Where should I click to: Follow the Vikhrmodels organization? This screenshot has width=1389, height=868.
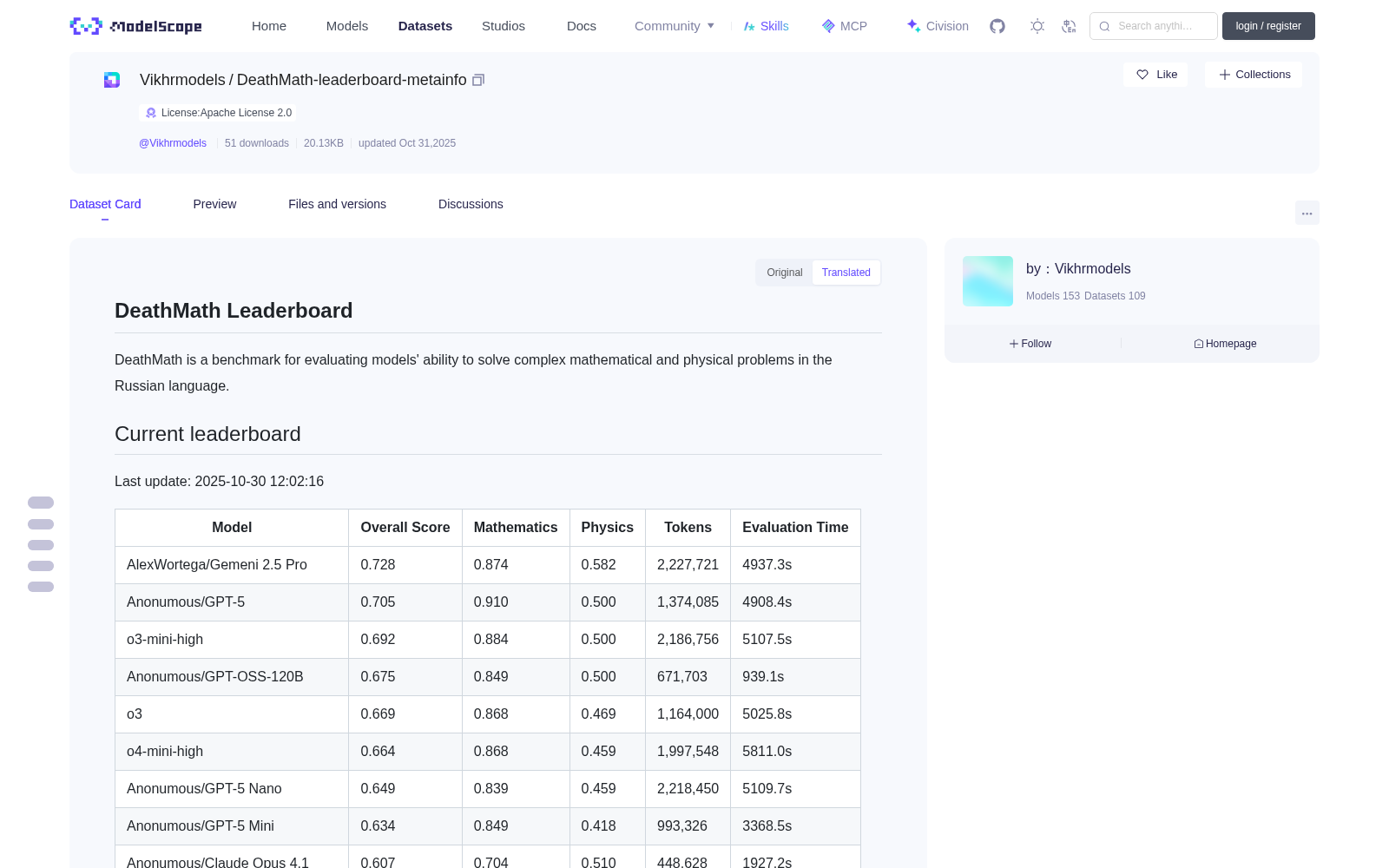coord(1030,344)
